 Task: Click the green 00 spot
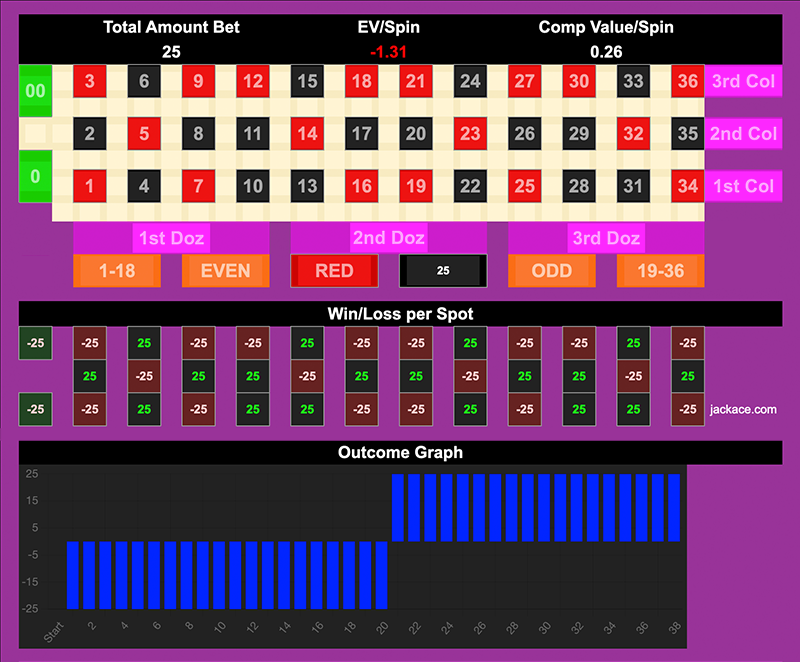click(34, 89)
